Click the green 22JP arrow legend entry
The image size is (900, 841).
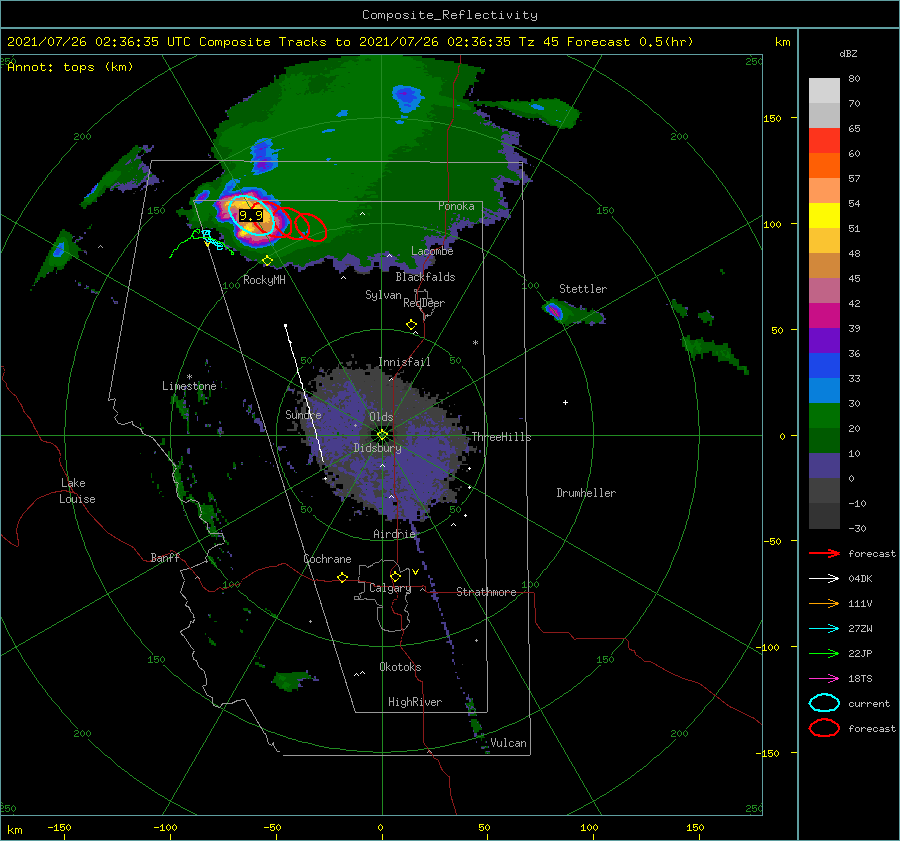coord(824,653)
